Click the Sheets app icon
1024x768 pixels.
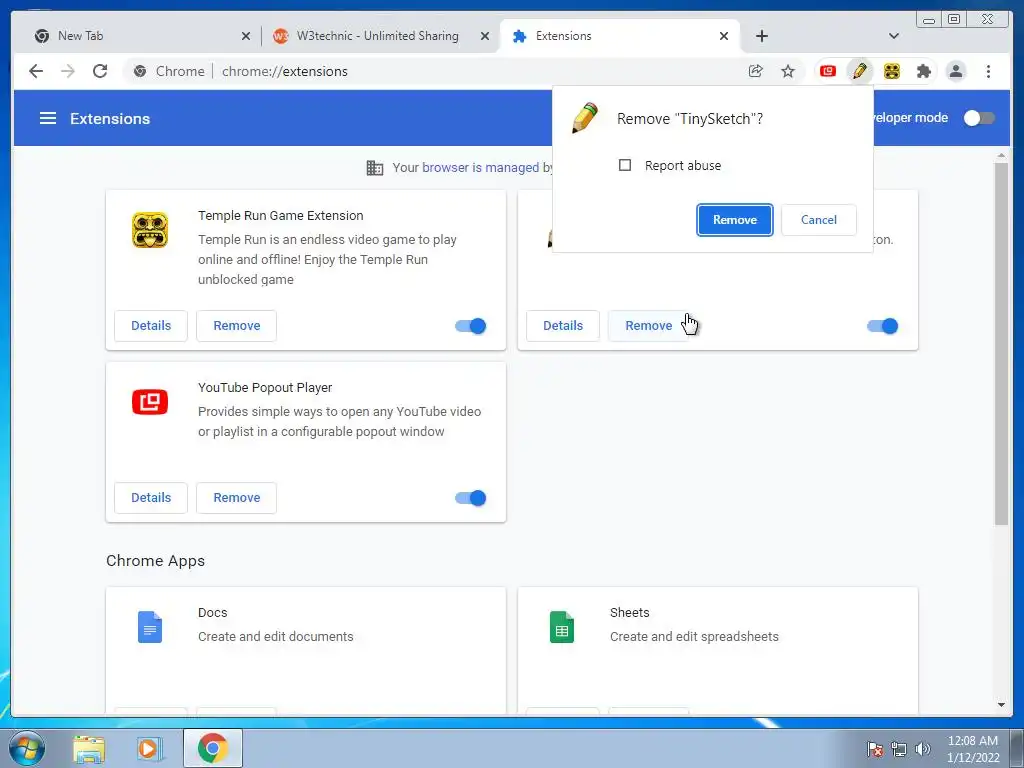pyautogui.click(x=562, y=627)
